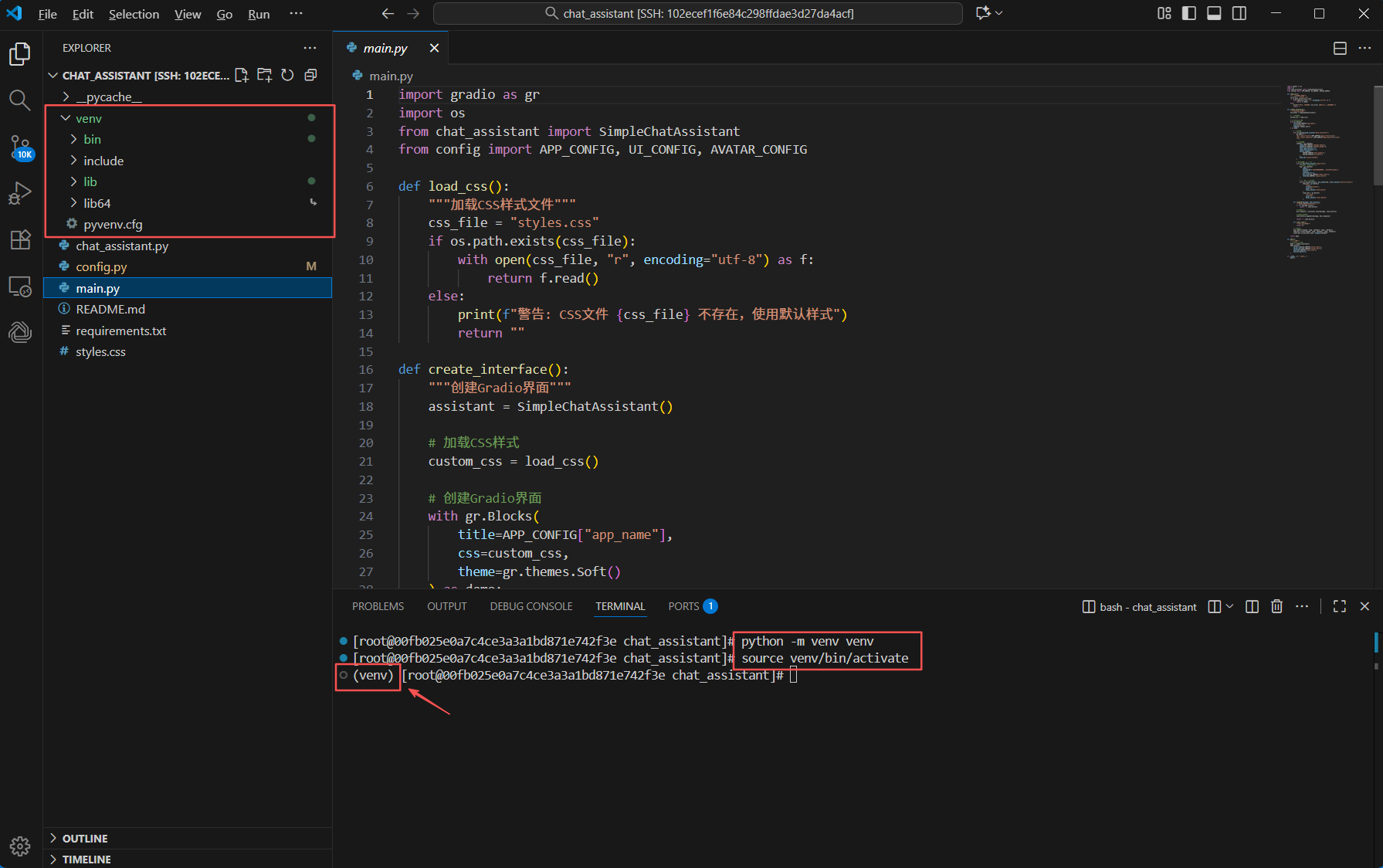
Task: Click the command center search box
Action: click(697, 14)
